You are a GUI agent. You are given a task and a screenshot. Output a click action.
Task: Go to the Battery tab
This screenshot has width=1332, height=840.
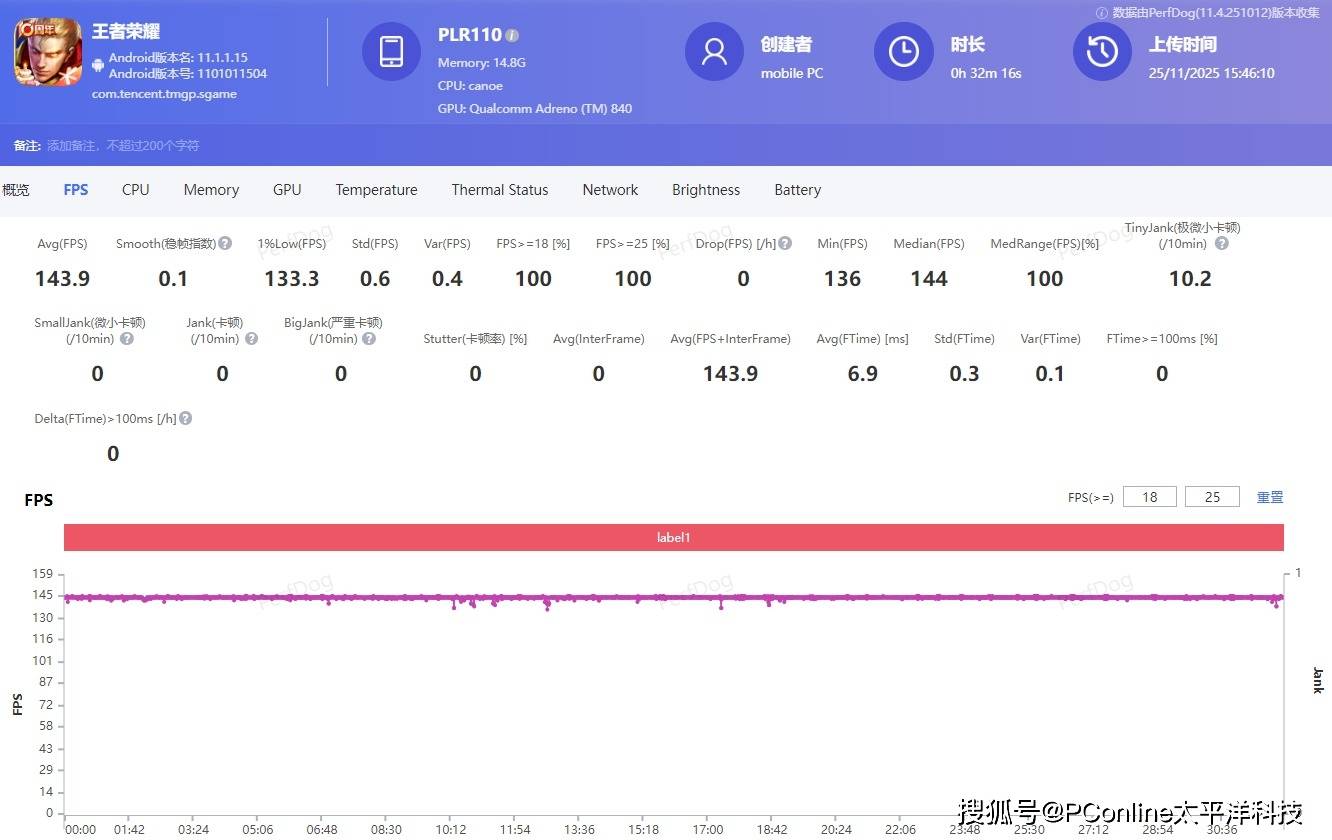coord(797,190)
